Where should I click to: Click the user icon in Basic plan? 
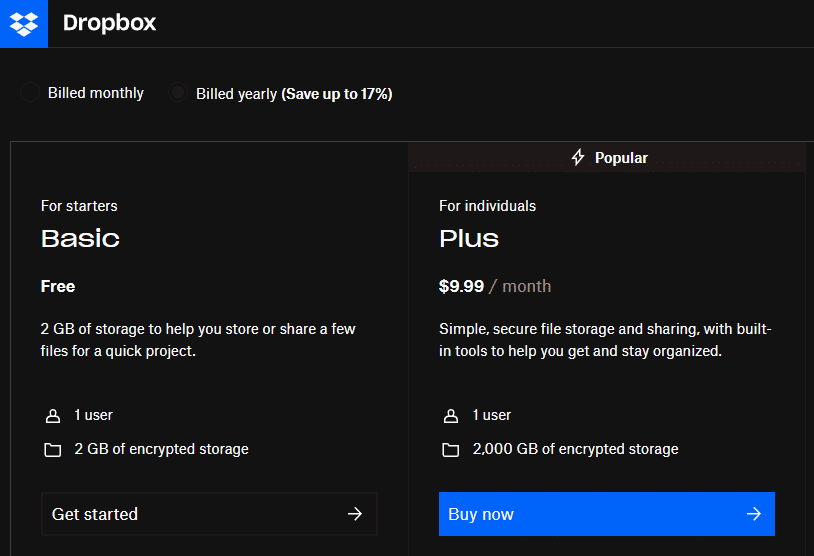(53, 416)
